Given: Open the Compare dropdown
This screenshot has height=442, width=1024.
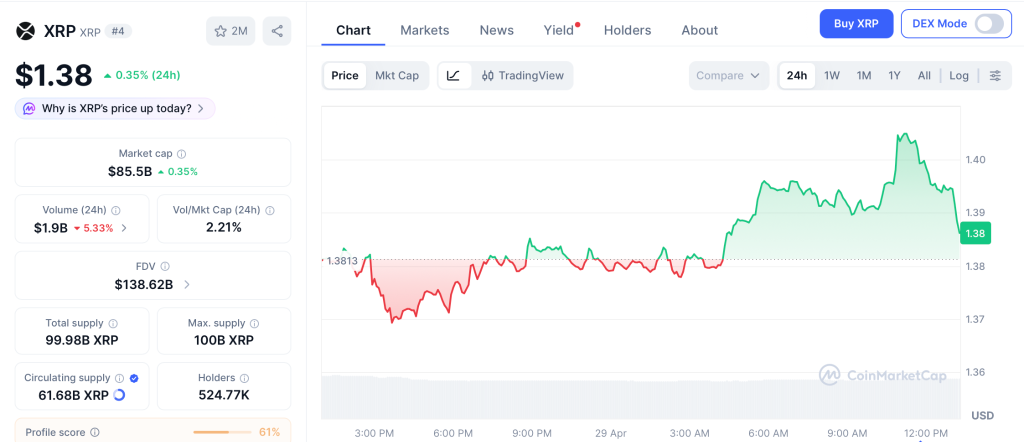Looking at the screenshot, I should 729,76.
